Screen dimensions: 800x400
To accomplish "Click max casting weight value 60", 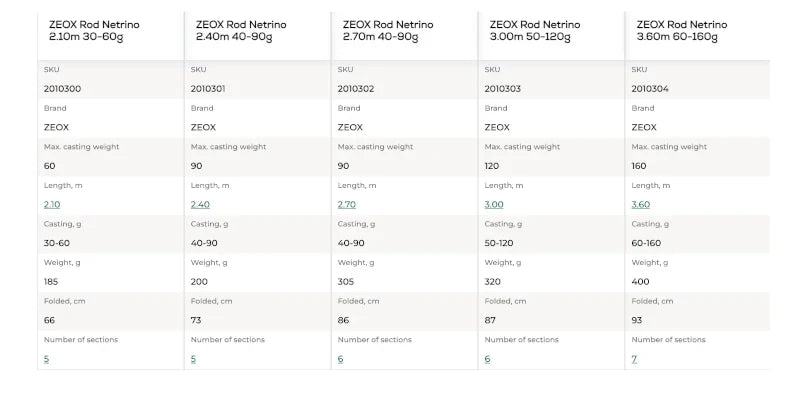I will point(49,166).
